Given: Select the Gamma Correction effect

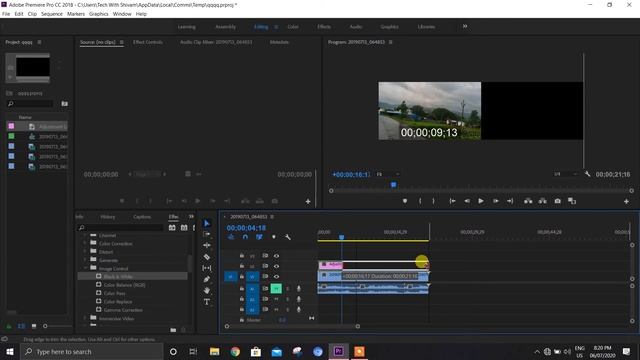Looking at the screenshot, I should pyautogui.click(x=123, y=310).
